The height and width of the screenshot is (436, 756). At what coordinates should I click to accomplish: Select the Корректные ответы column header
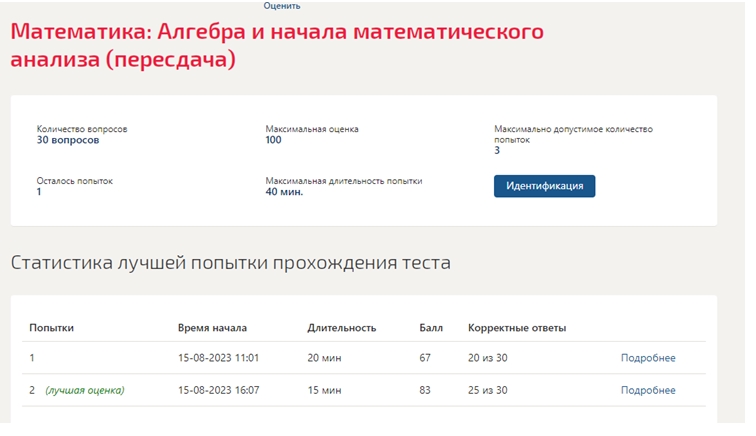pos(517,328)
